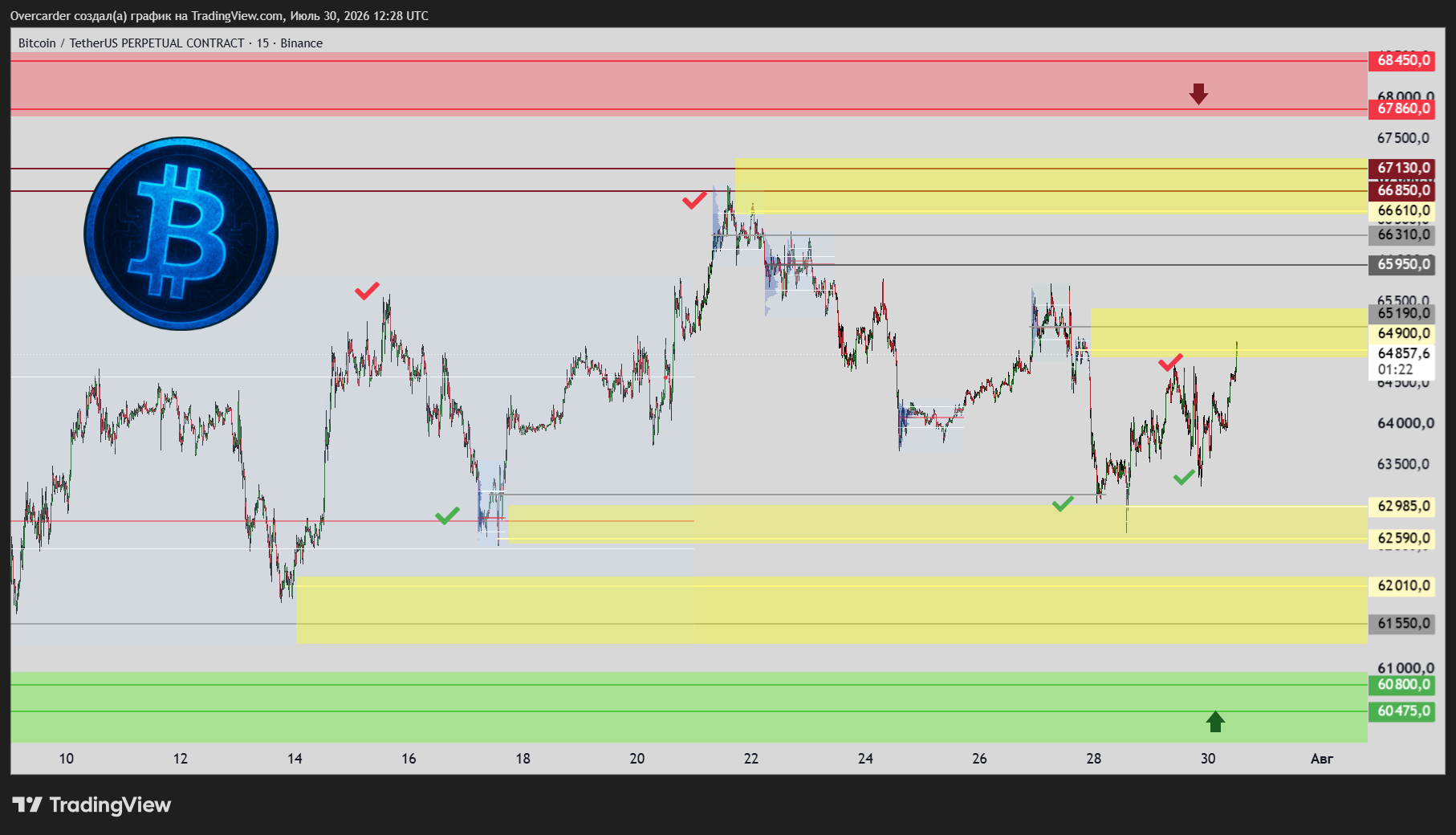Click the 62 985,0 yellow price label
This screenshot has height=835, width=1456.
click(1403, 506)
